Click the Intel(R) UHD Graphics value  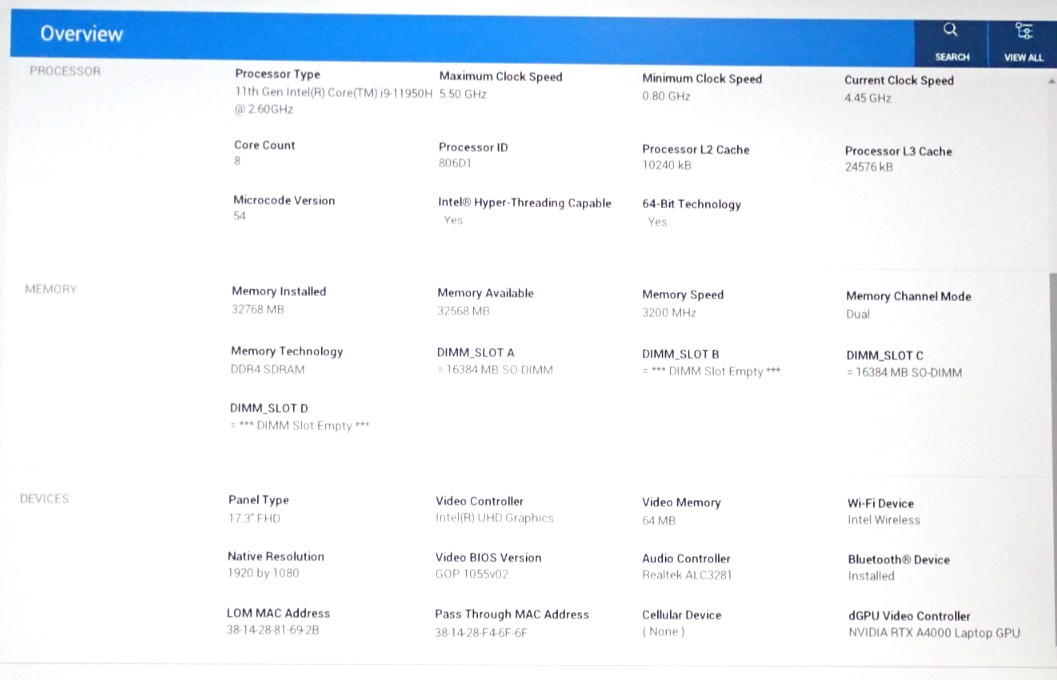[494, 518]
